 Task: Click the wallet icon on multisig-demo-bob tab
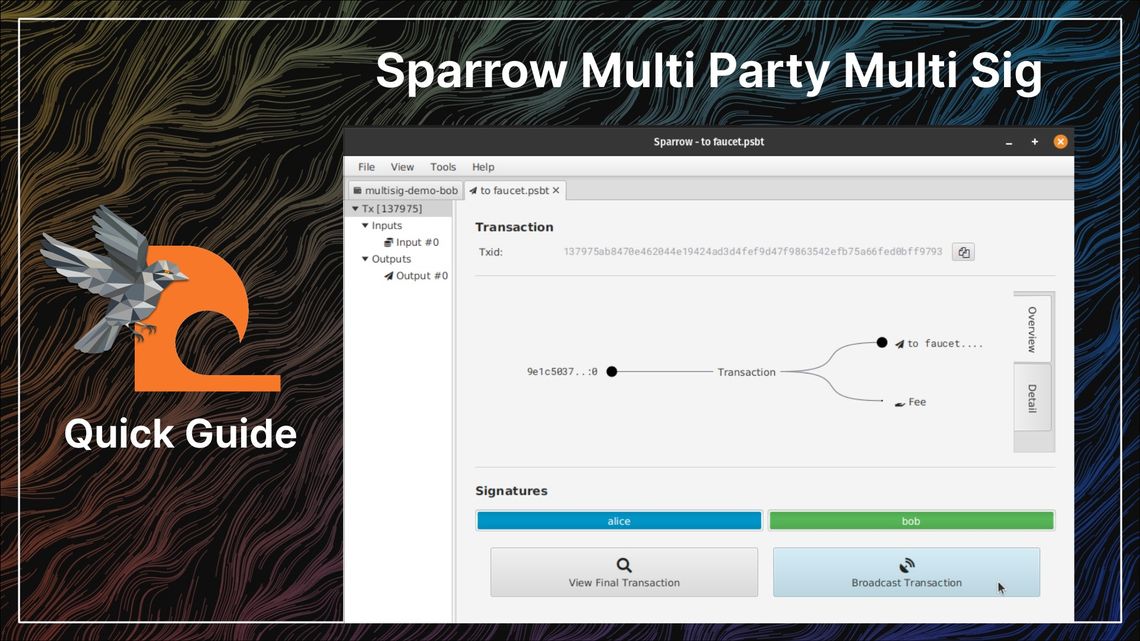pyautogui.click(x=357, y=190)
